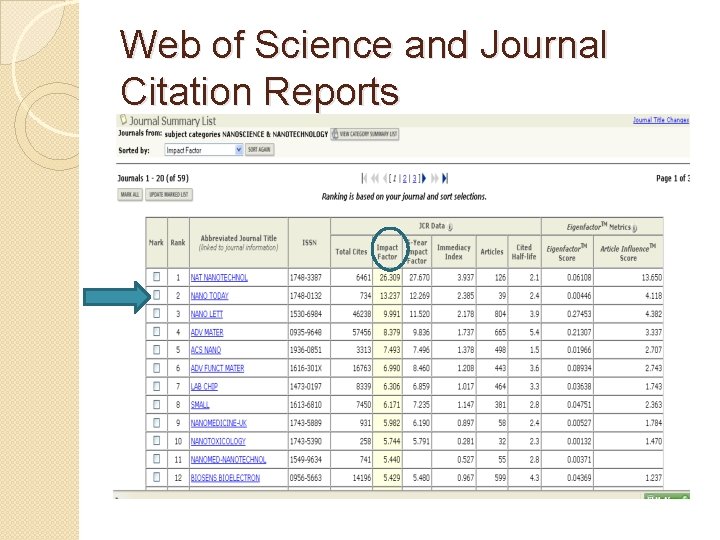This screenshot has height=540, width=720.
Task: Tick the mark checkbox for LAB CHIP
Action: coord(157,386)
